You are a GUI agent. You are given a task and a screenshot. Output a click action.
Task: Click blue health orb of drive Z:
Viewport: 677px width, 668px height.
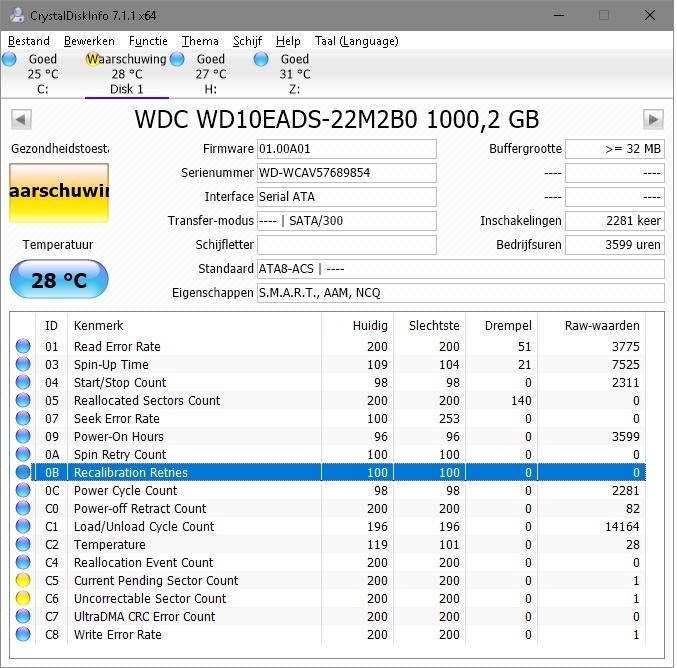click(261, 59)
